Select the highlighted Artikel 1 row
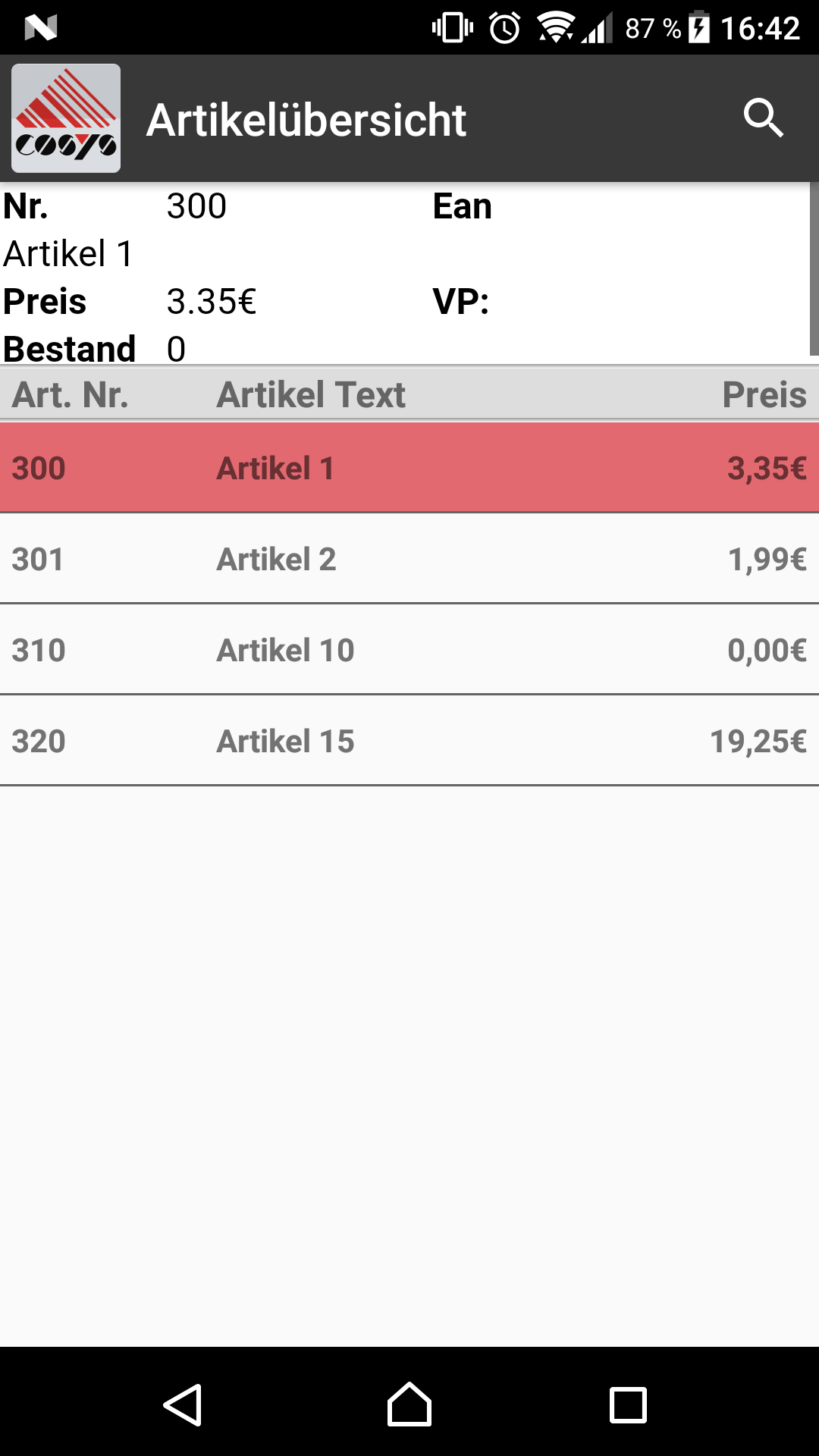The height and width of the screenshot is (1456, 819). coord(409,468)
